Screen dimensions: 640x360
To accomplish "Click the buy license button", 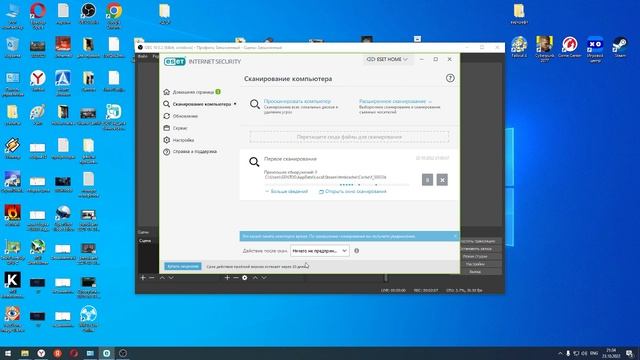I will (x=183, y=266).
